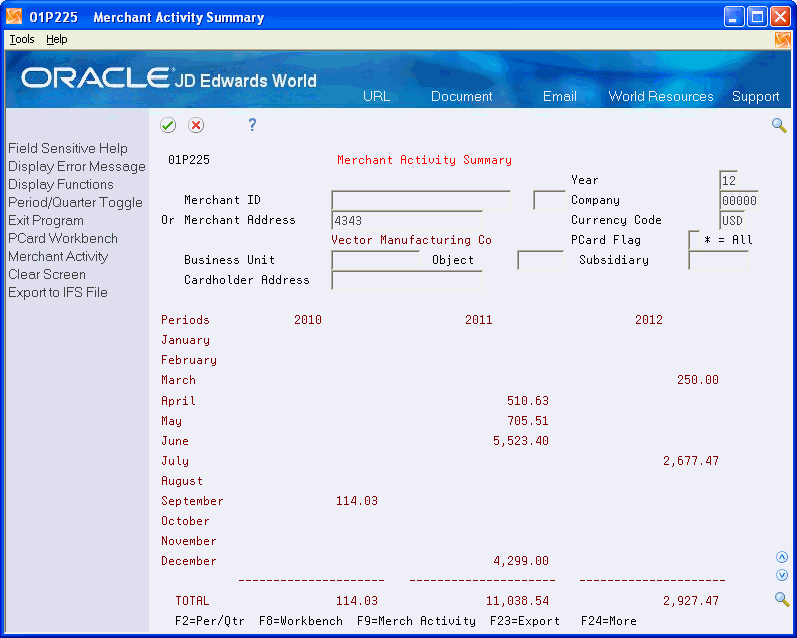Viewport: 797px width, 638px height.
Task: Open the Tools menu
Action: [22, 39]
